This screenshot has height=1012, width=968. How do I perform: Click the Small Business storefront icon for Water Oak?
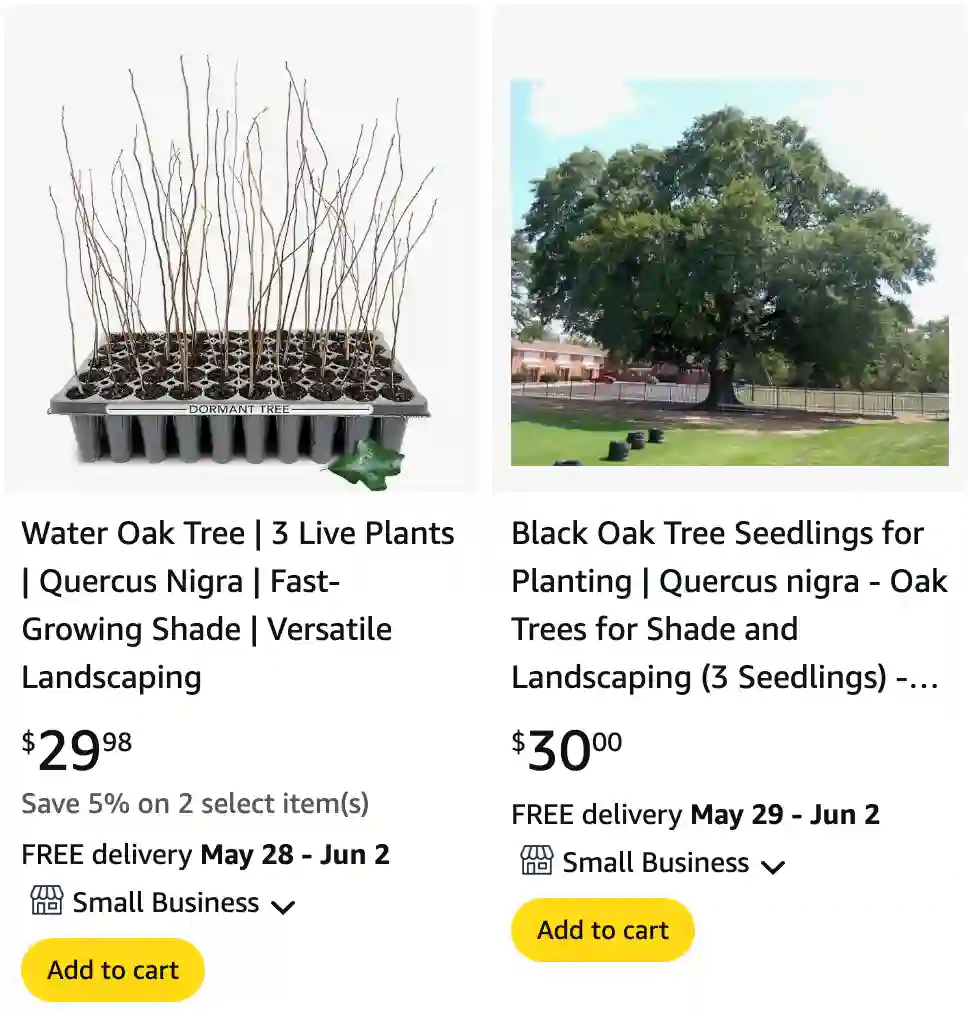pos(46,901)
